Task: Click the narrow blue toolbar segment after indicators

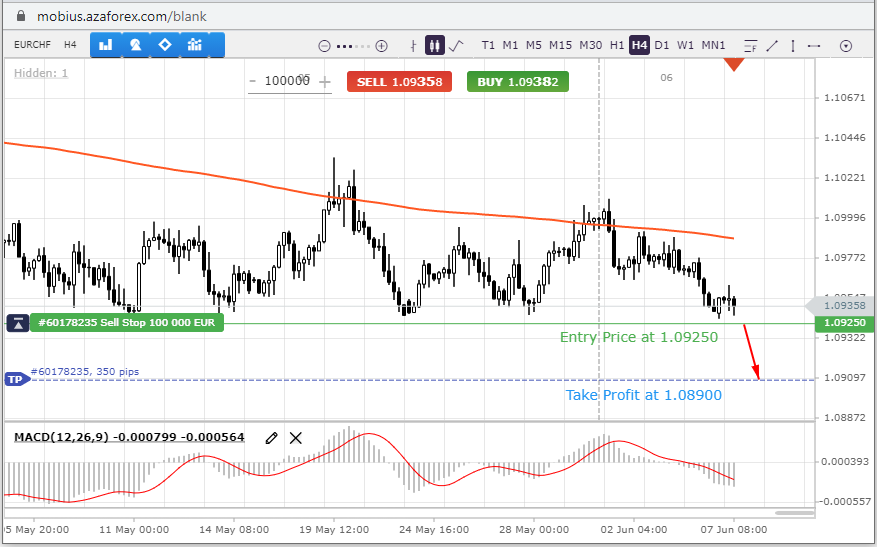Action: tap(217, 45)
